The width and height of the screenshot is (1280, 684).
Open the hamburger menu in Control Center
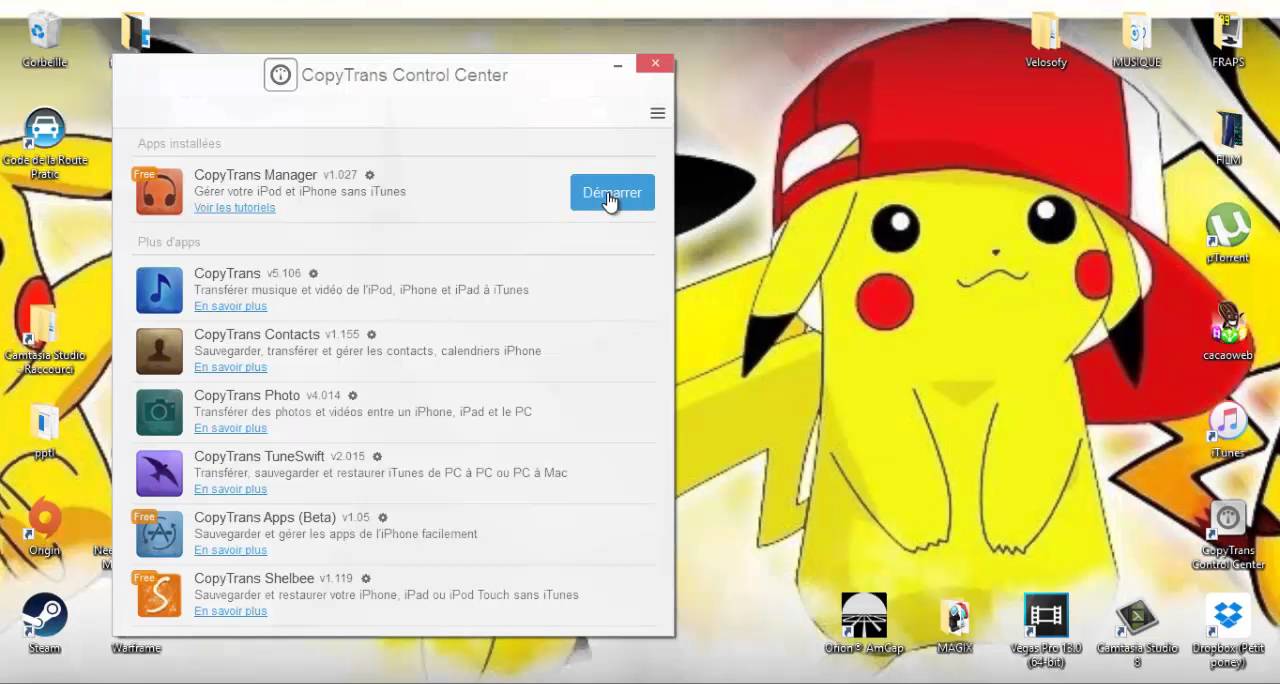(657, 113)
